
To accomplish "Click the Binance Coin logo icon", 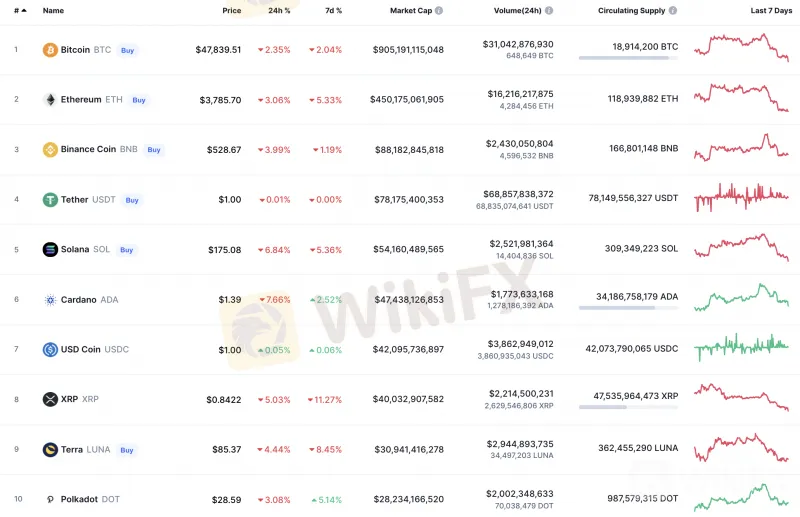I will pyautogui.click(x=50, y=150).
